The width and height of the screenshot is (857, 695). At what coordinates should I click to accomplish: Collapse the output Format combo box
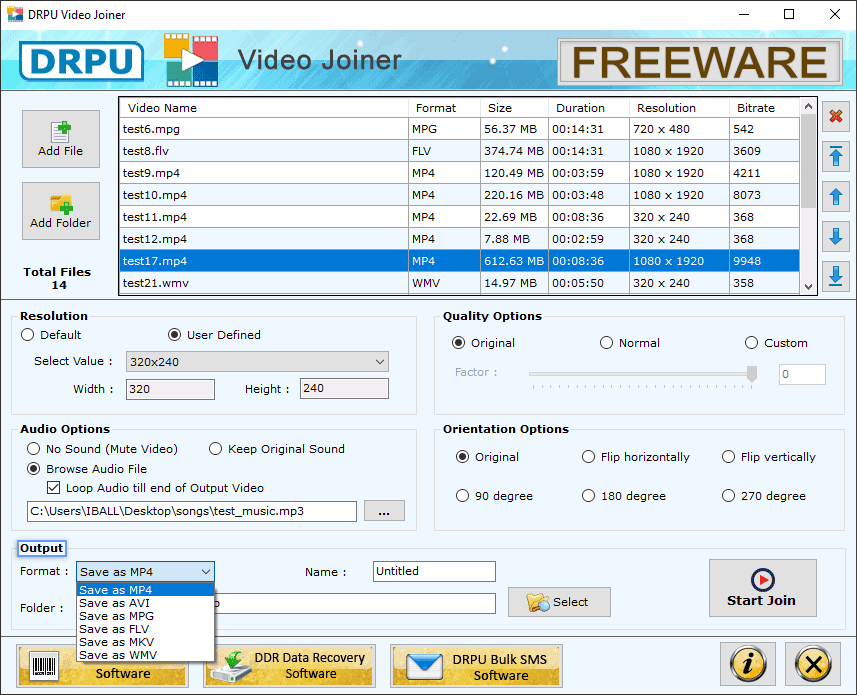pyautogui.click(x=145, y=572)
